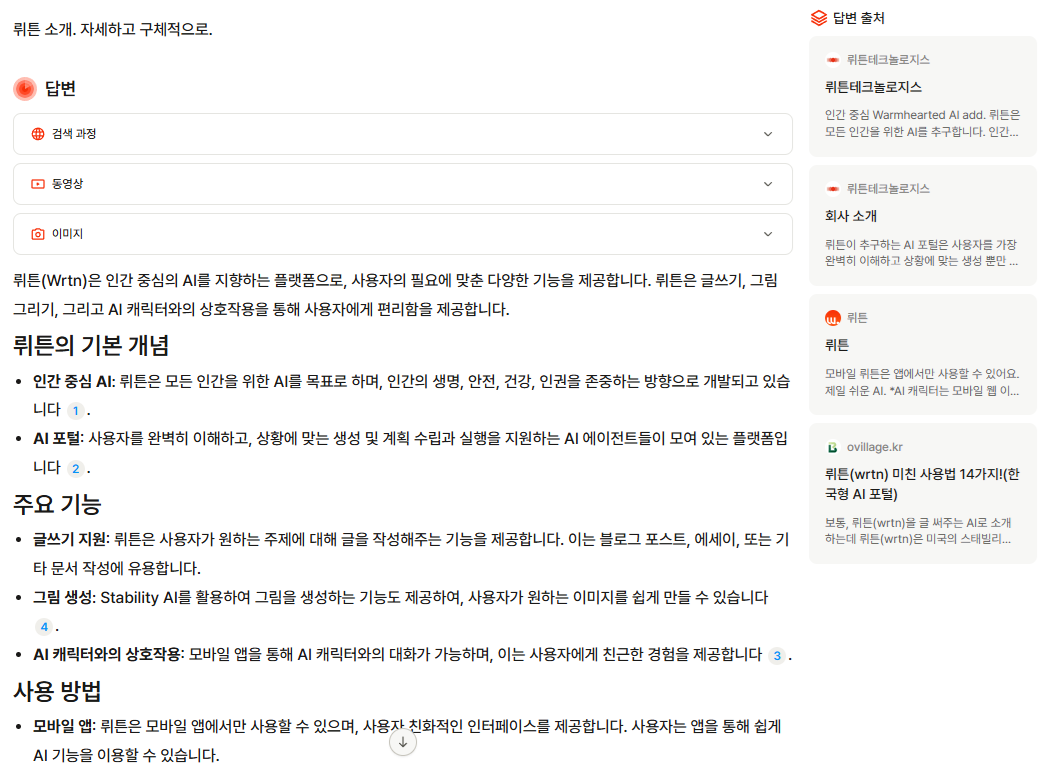Select the 뤼튼 mobile source card title
1043x768 pixels.
click(x=837, y=345)
